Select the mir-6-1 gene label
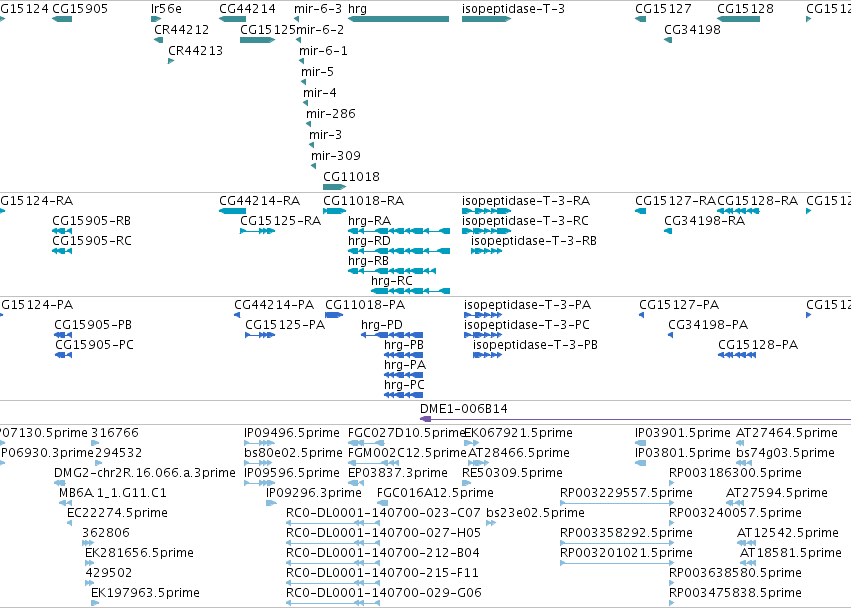The image size is (851, 608). click(x=323, y=50)
